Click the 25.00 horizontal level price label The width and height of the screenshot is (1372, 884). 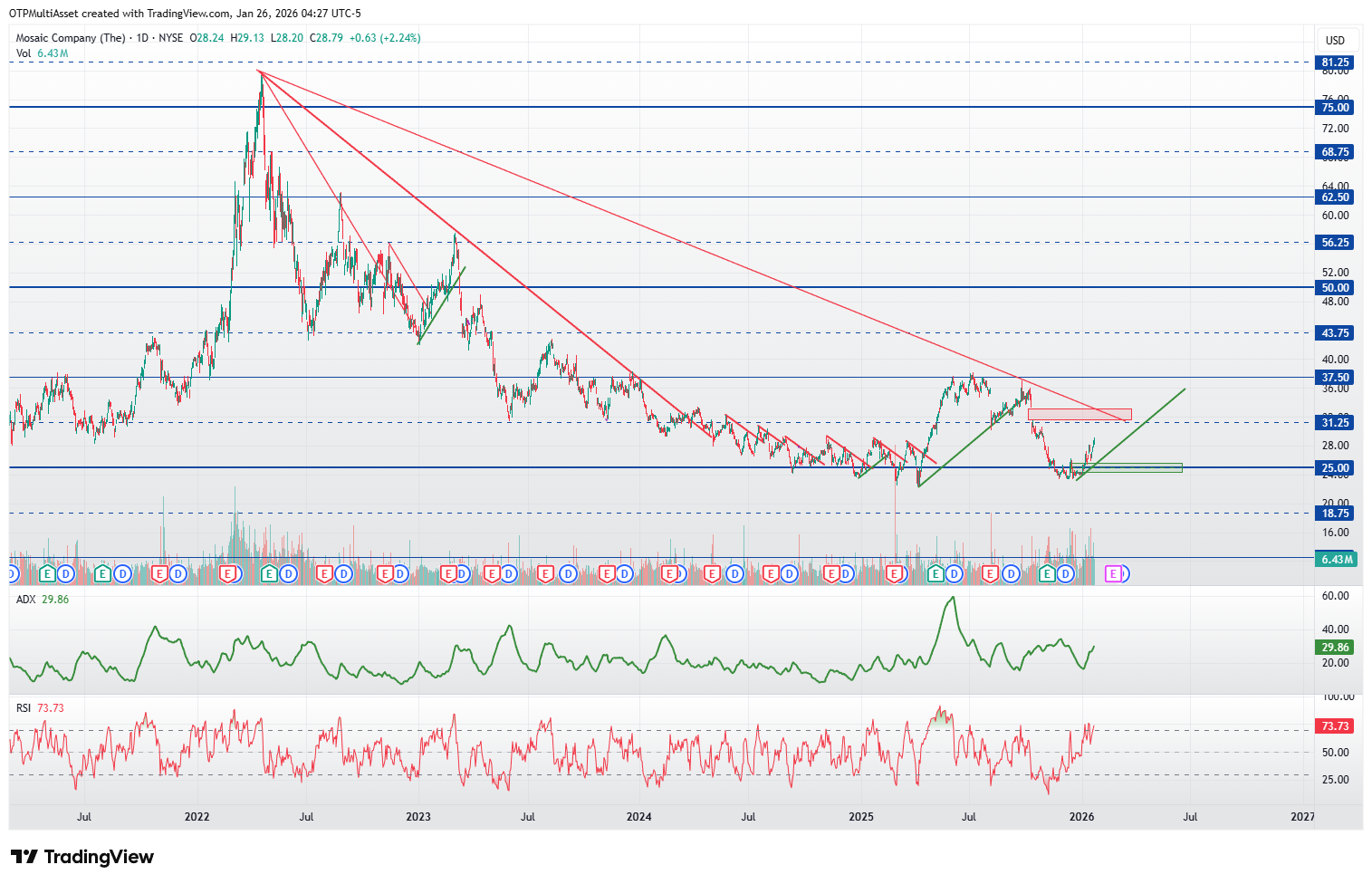(1335, 468)
